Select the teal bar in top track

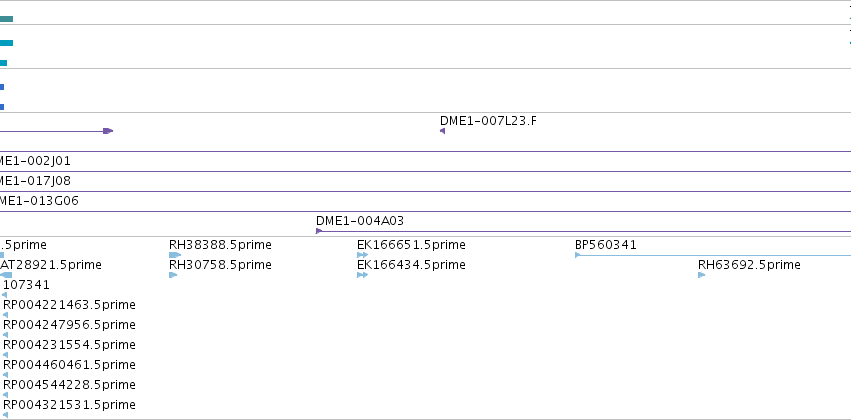coord(7,19)
